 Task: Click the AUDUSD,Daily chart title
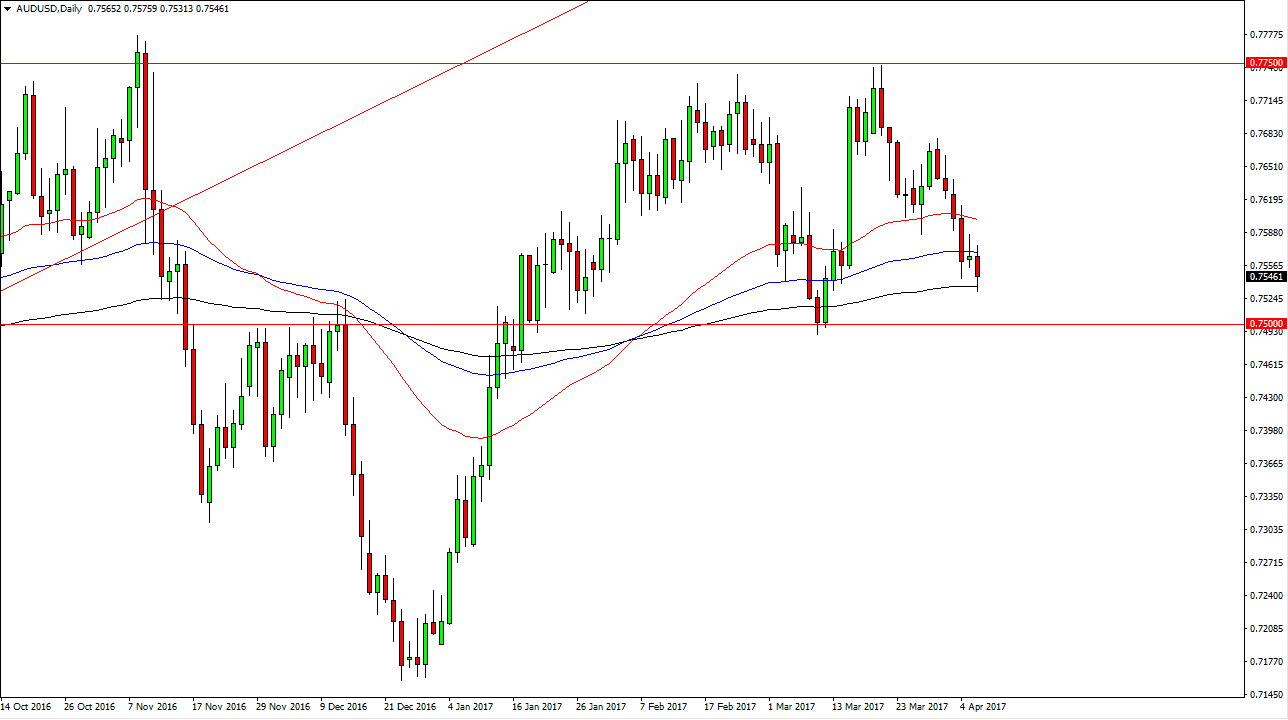(50, 7)
